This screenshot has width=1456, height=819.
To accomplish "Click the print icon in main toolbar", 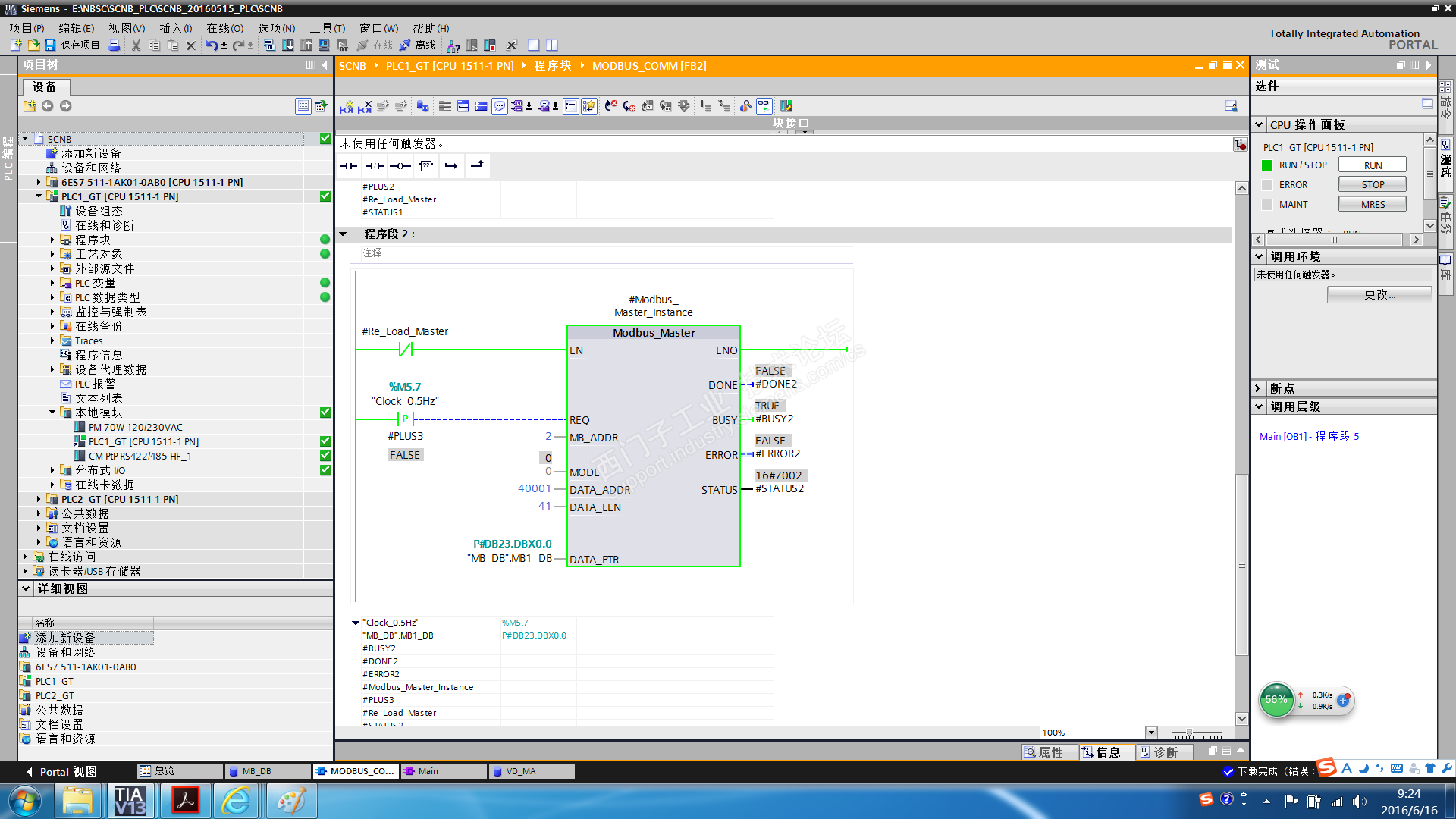I will (115, 45).
